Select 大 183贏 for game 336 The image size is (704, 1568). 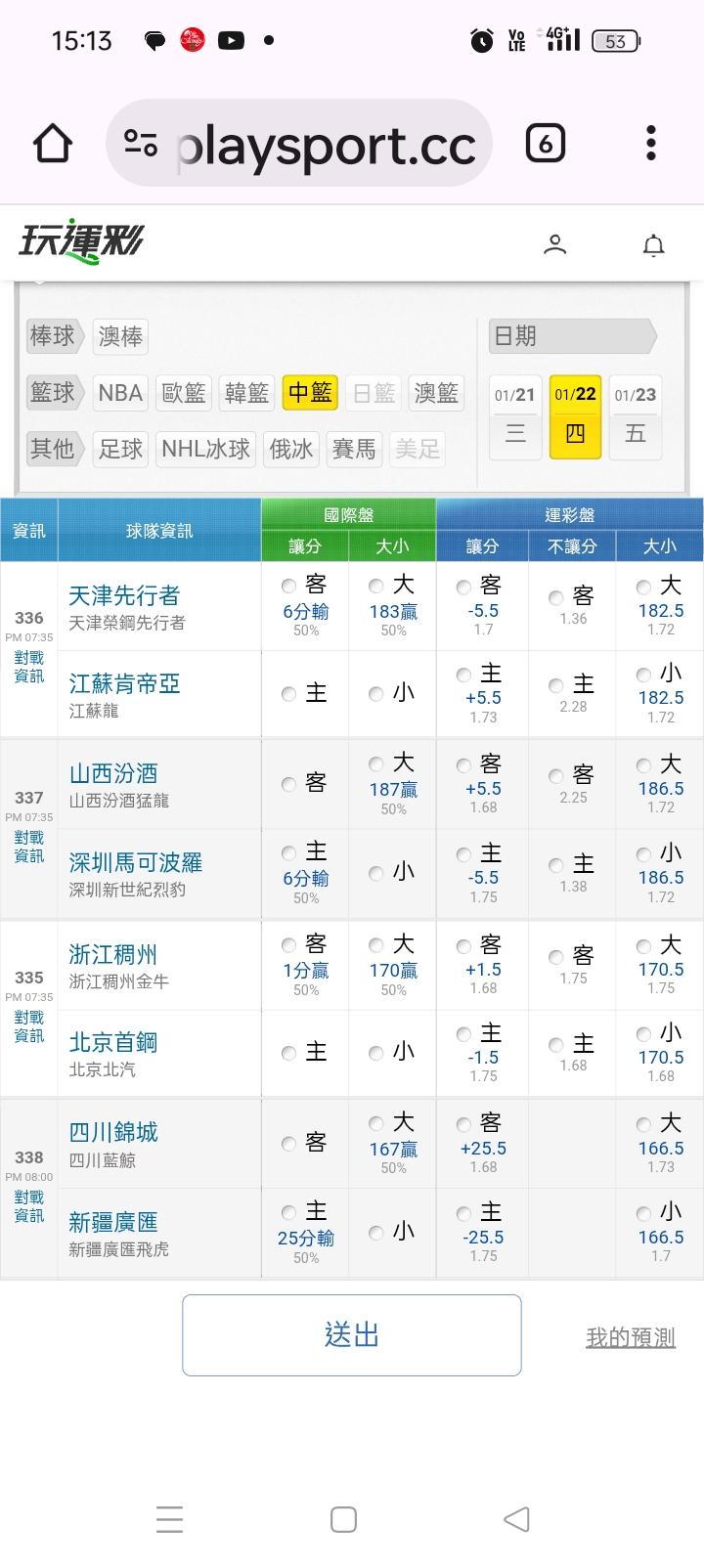point(376,587)
